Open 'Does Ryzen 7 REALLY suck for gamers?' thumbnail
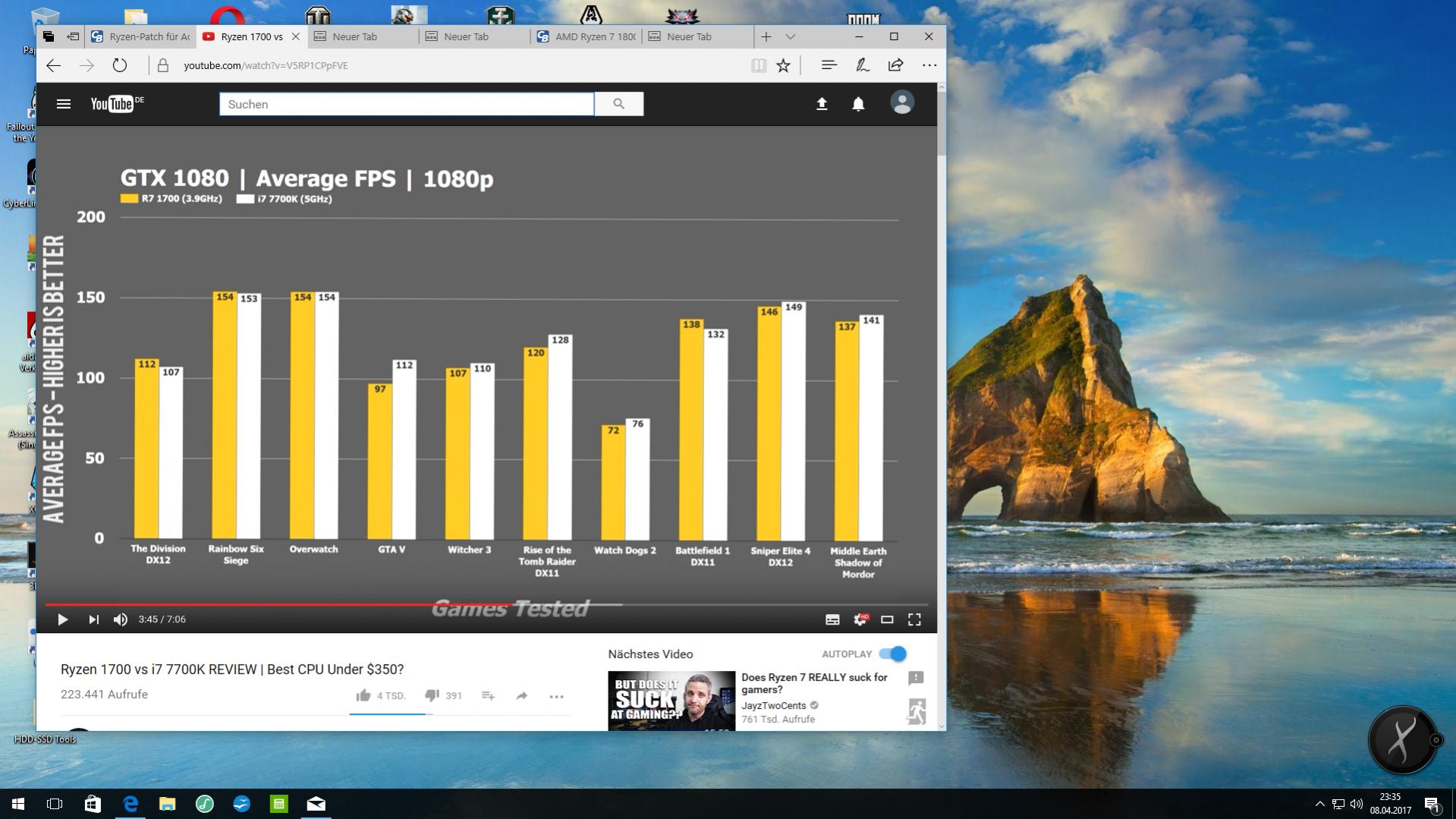Screen dimensions: 1456x819 coord(671,701)
